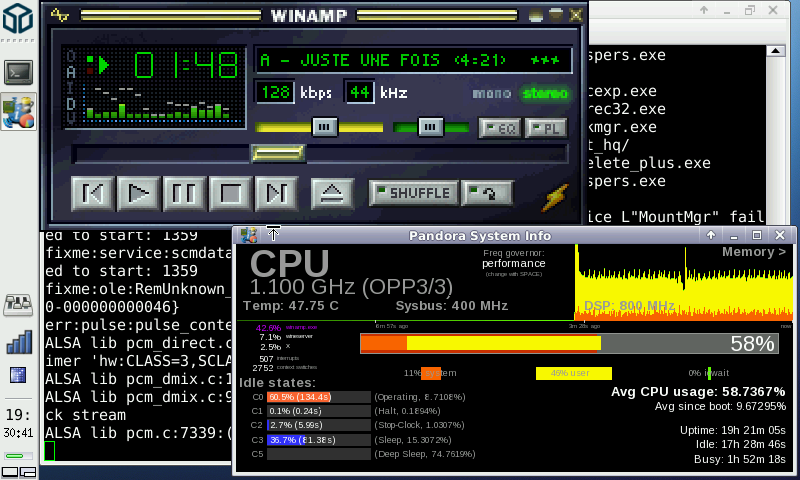Click the Eject open-file button
This screenshot has width=800, height=480.
click(x=331, y=193)
